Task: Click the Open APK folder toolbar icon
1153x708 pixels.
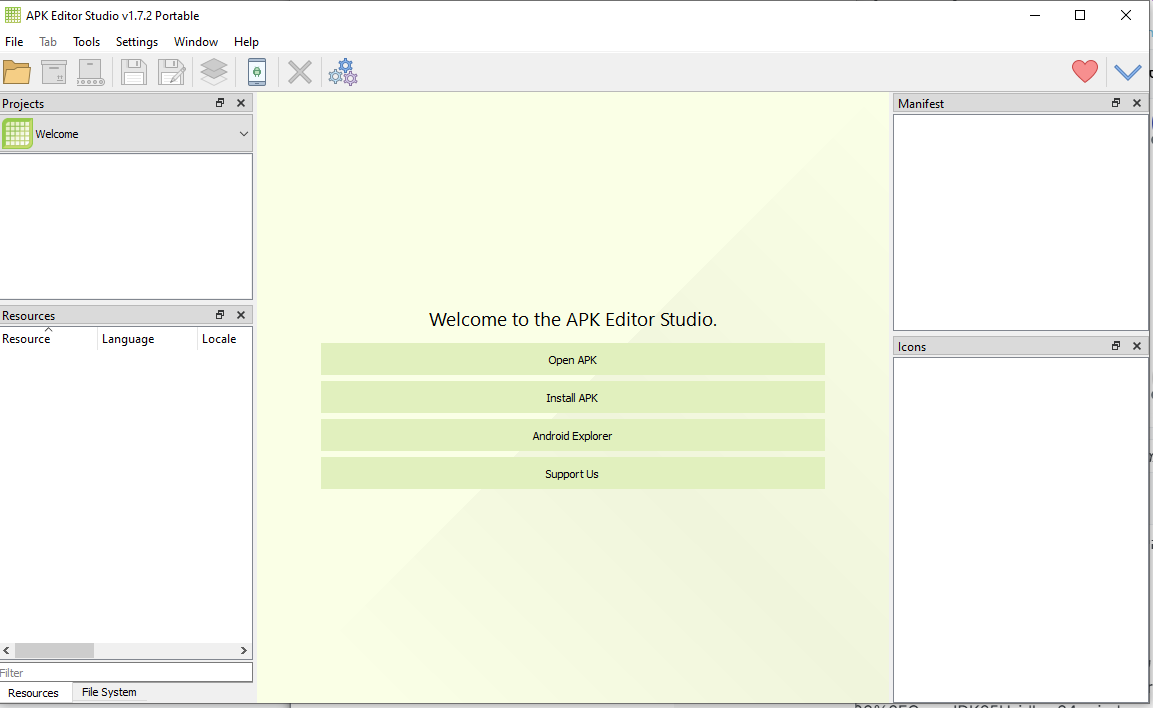Action: (x=17, y=72)
